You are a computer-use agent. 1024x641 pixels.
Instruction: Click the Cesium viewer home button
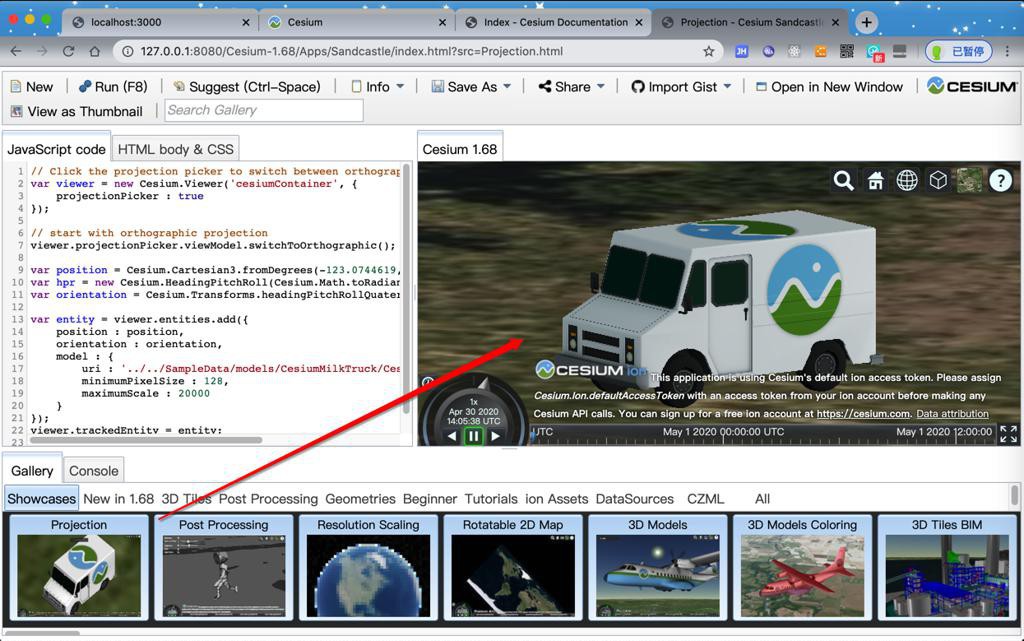click(x=875, y=180)
